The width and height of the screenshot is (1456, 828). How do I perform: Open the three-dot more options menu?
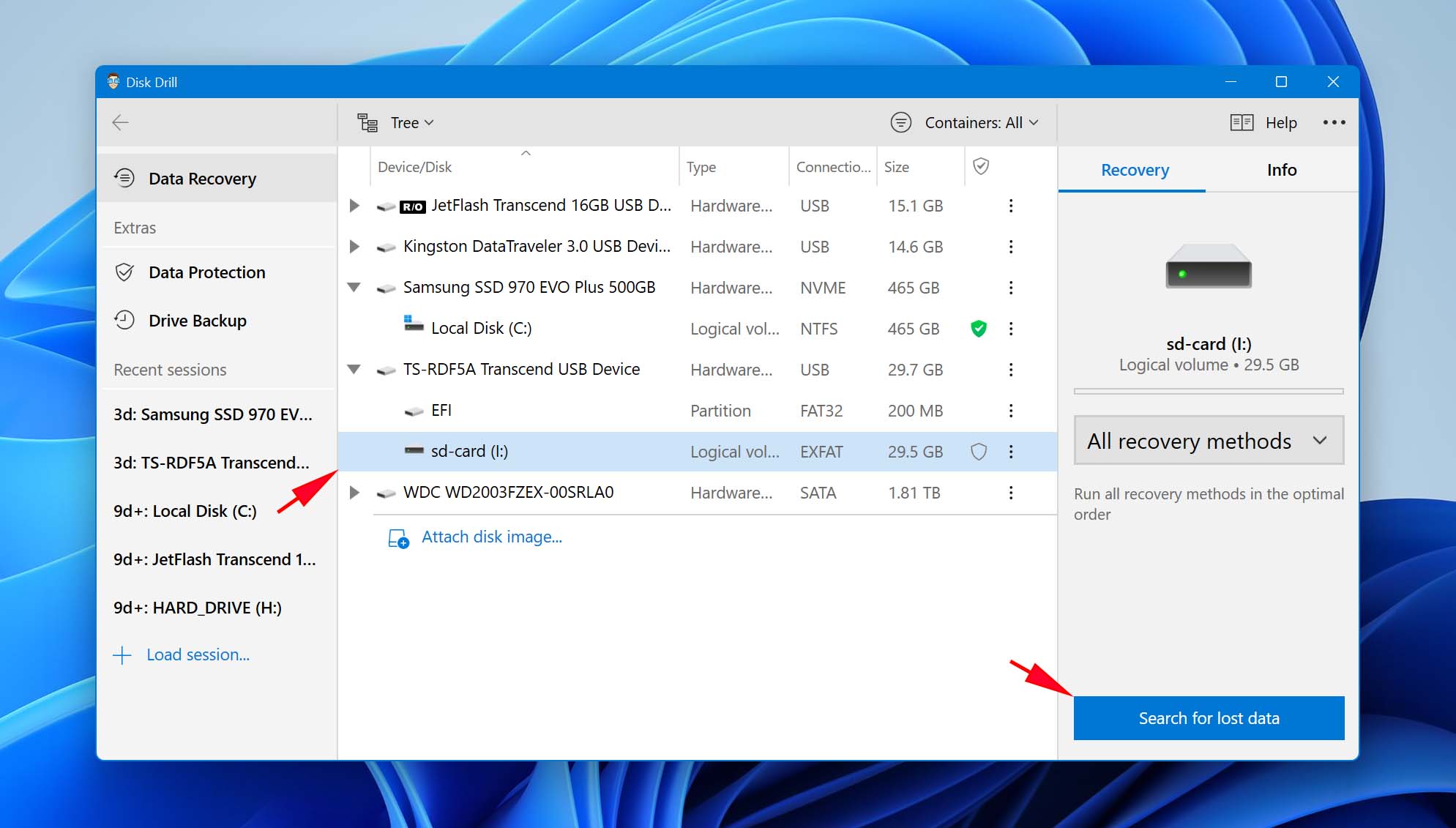click(1334, 122)
